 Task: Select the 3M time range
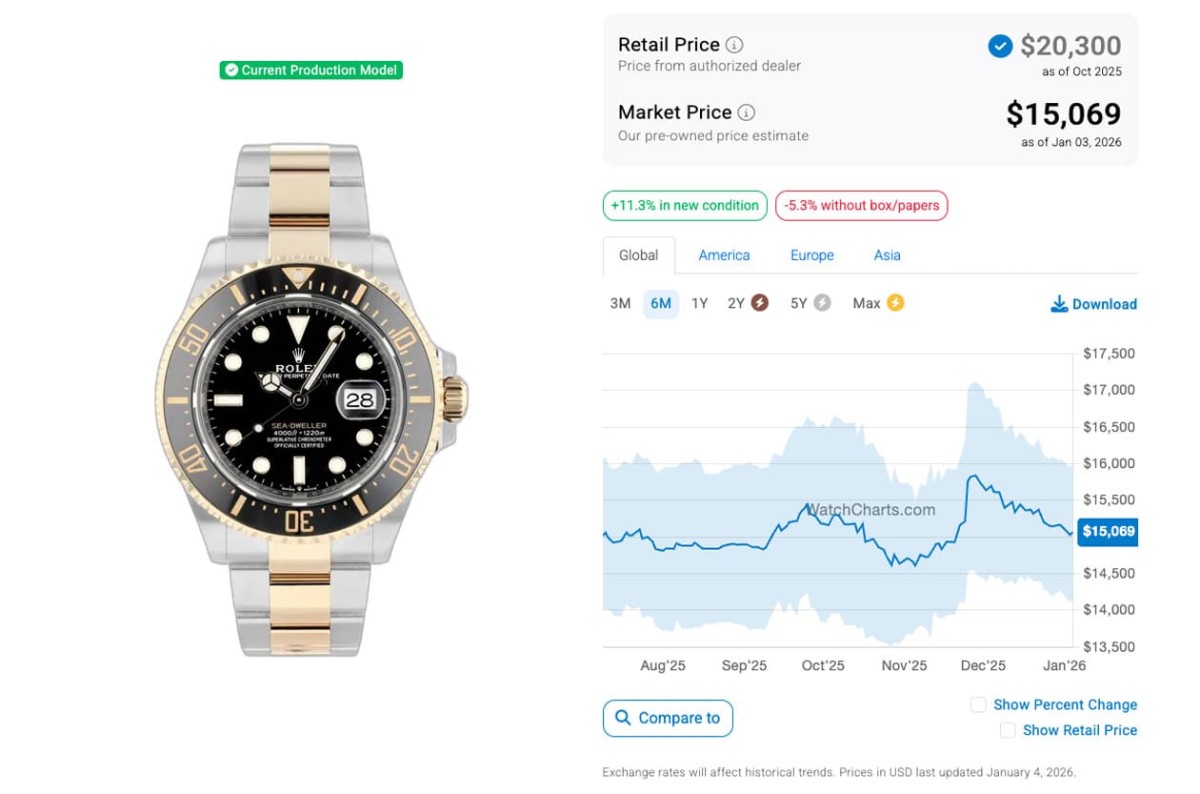click(620, 303)
